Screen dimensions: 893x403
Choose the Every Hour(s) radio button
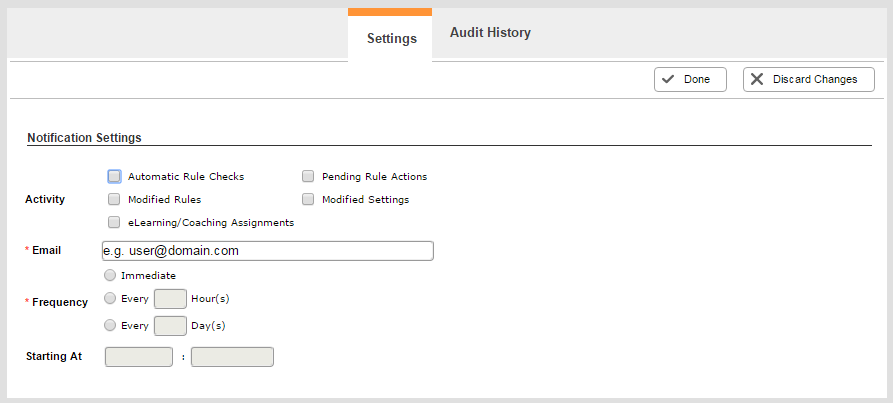point(110,298)
